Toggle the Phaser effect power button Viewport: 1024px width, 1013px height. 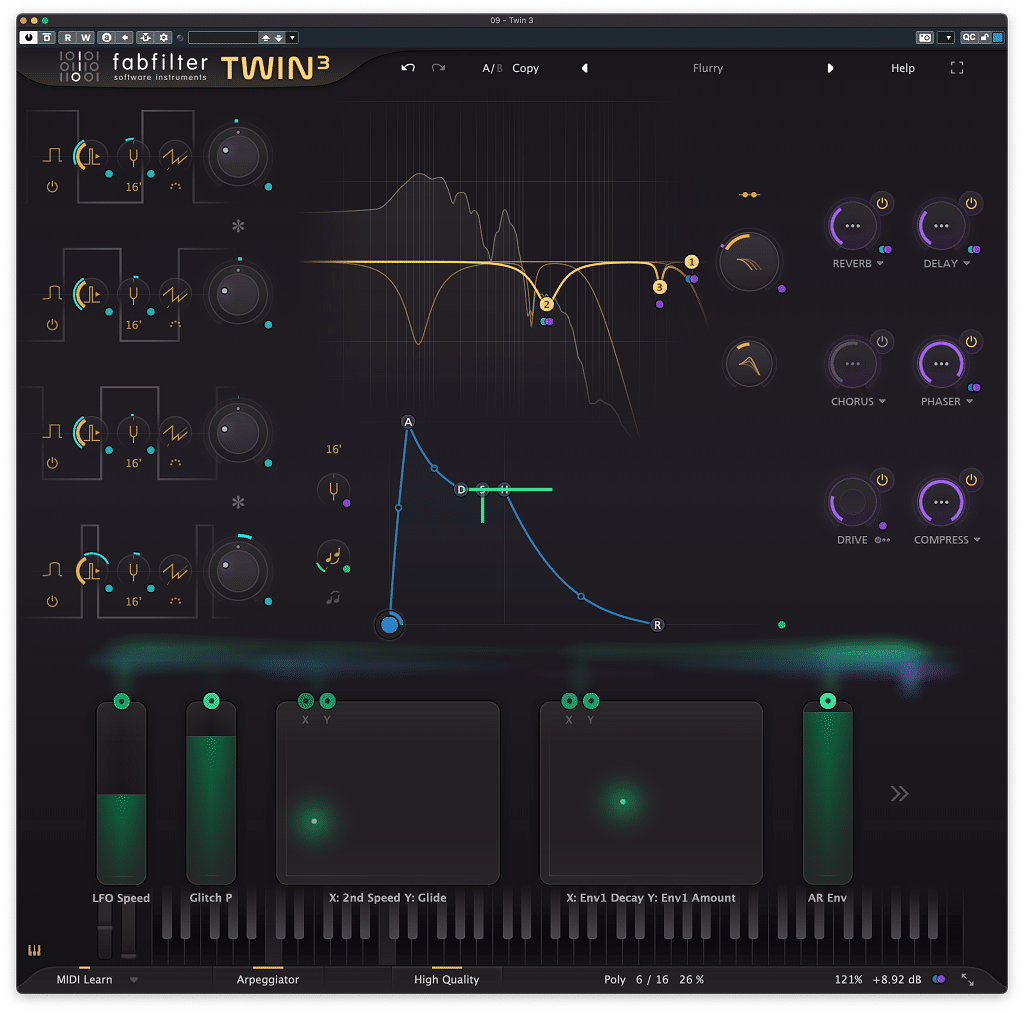pyautogui.click(x=971, y=342)
